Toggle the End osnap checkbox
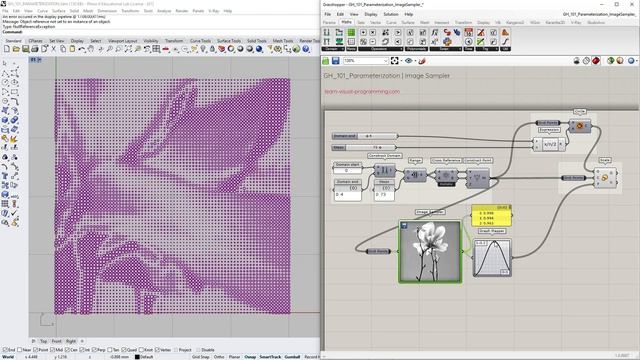The height and width of the screenshot is (360, 640). pos(5,350)
